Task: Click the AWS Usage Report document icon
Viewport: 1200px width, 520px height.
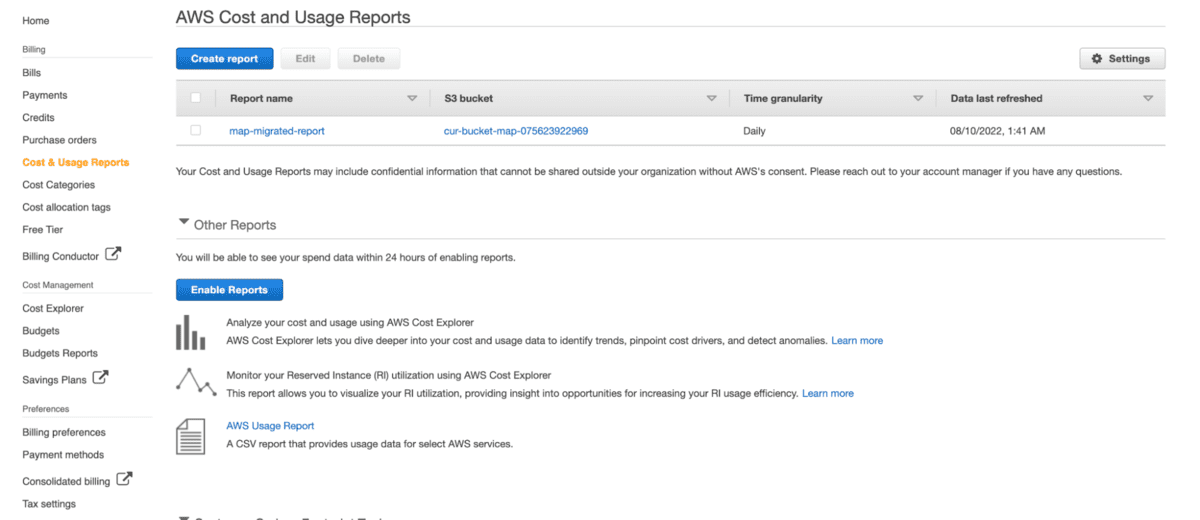Action: pos(190,435)
